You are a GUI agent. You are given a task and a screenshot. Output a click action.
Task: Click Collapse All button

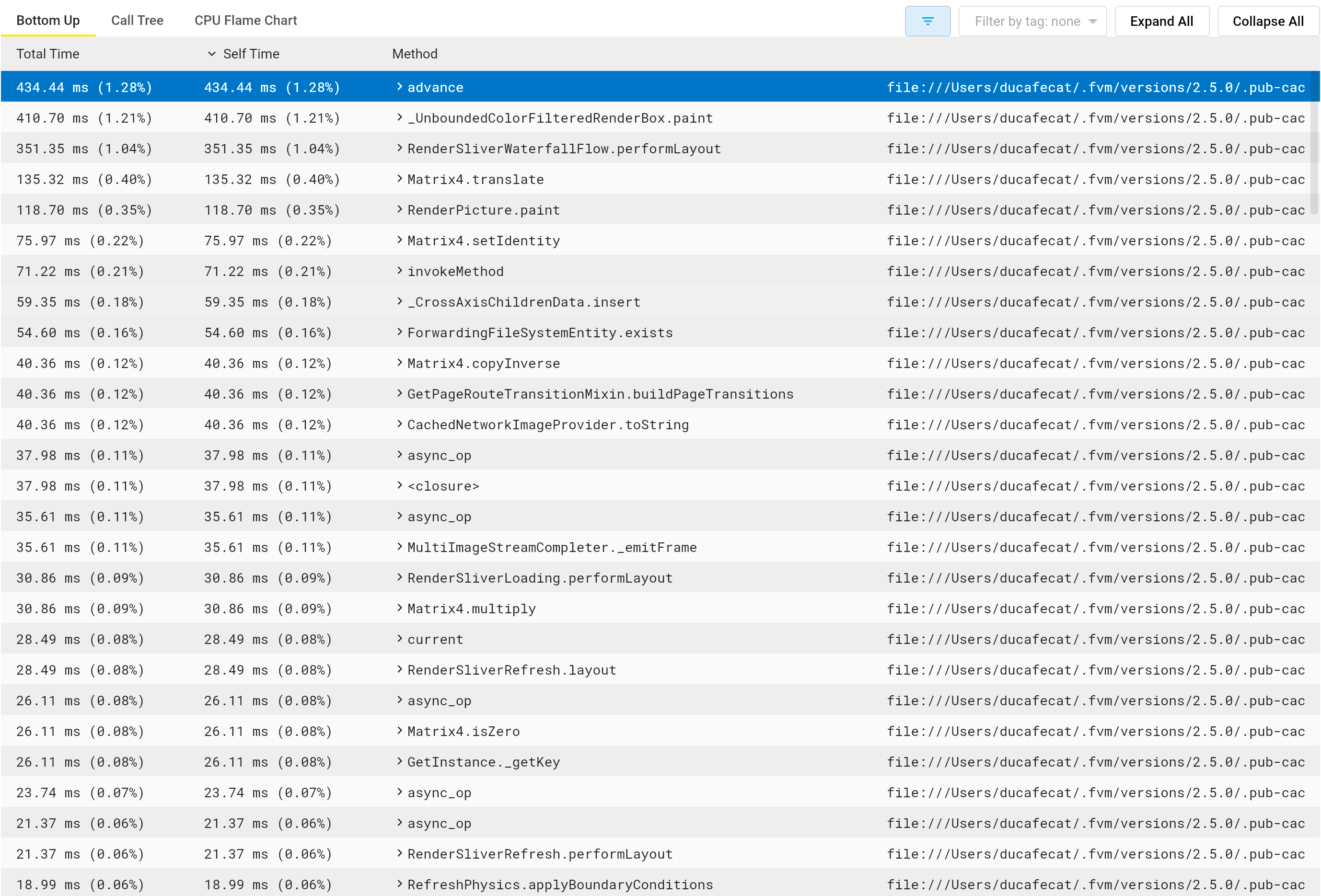pyautogui.click(x=1268, y=21)
